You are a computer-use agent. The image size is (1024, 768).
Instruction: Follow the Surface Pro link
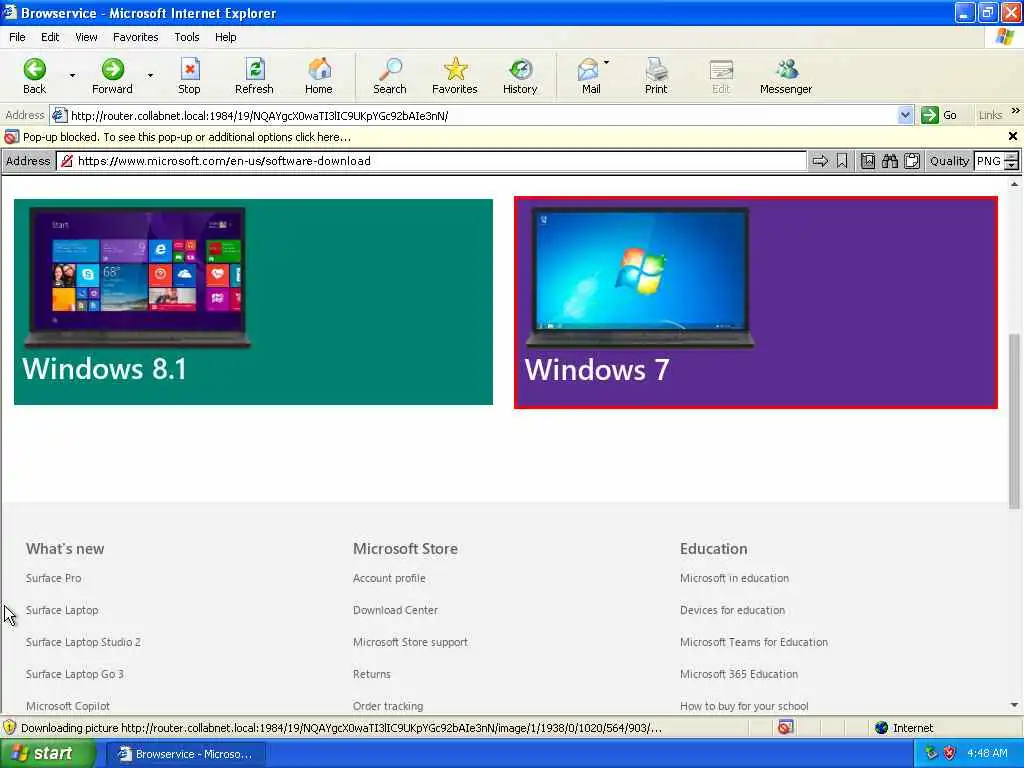[x=54, y=578]
